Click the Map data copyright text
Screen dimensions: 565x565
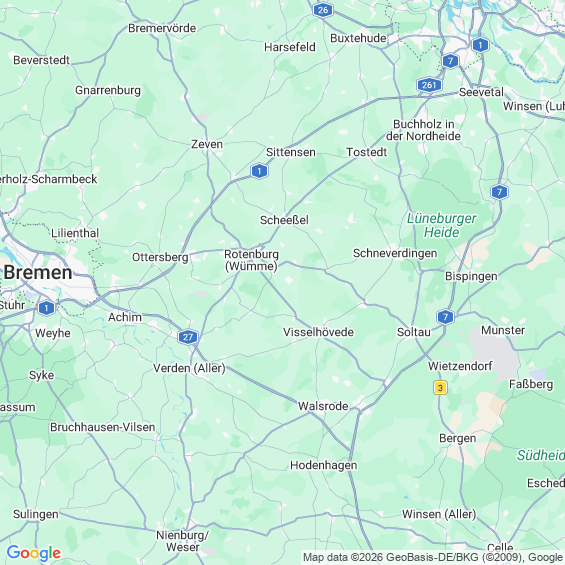point(433,557)
